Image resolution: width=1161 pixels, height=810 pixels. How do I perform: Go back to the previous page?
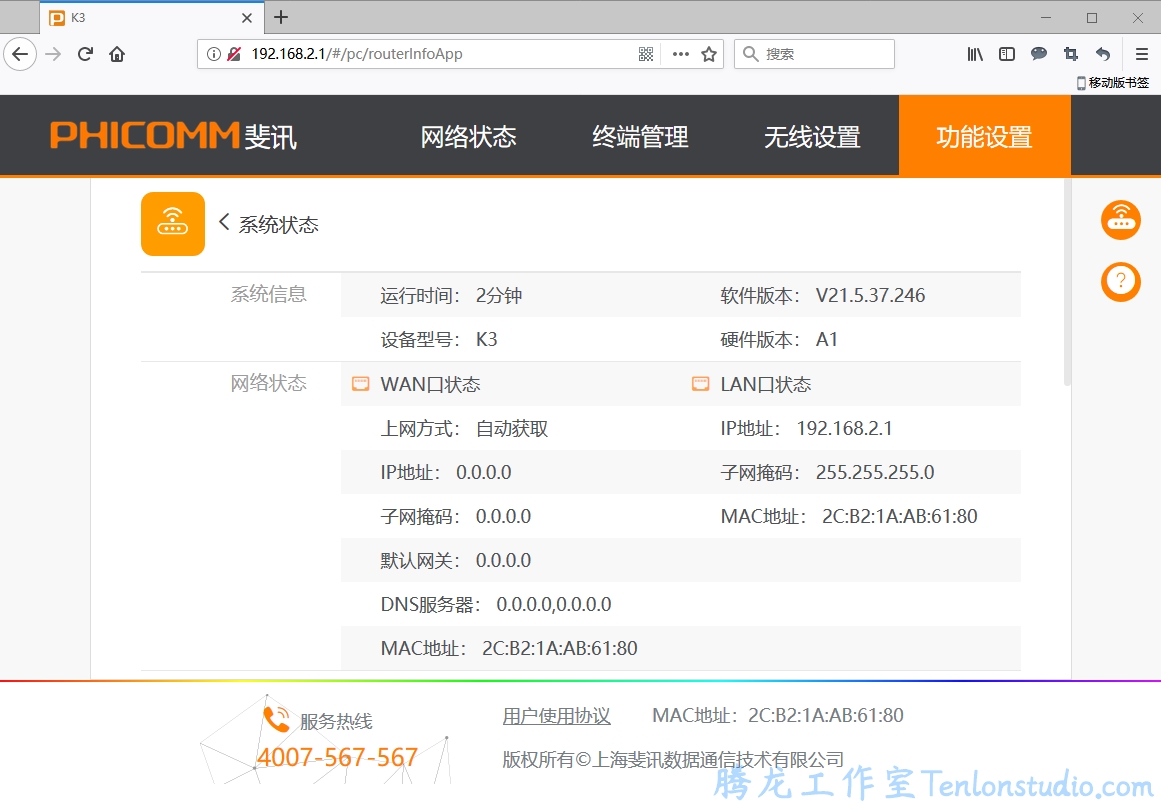pos(20,54)
